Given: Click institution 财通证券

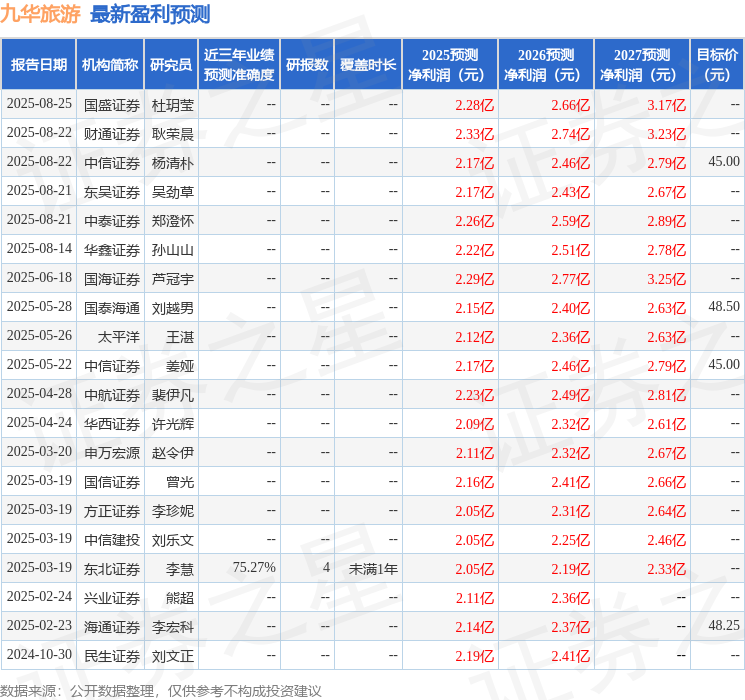Looking at the screenshot, I should 112,134.
